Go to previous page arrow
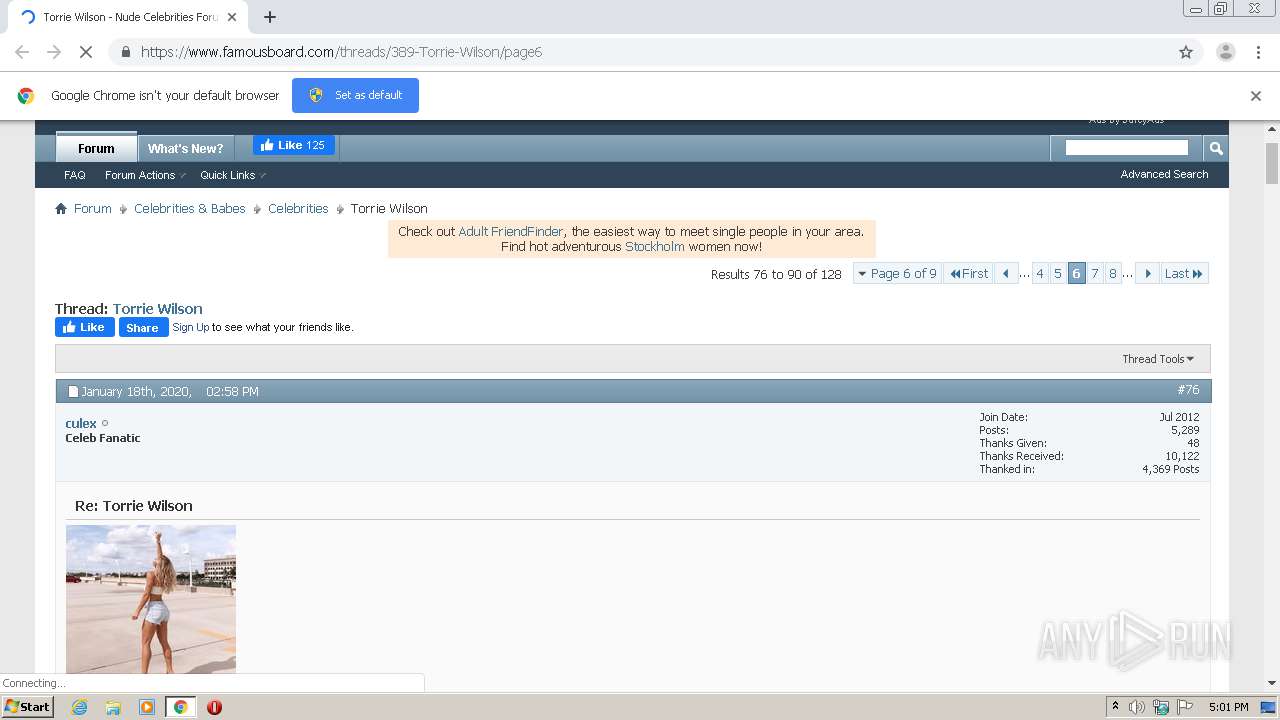 point(1006,273)
